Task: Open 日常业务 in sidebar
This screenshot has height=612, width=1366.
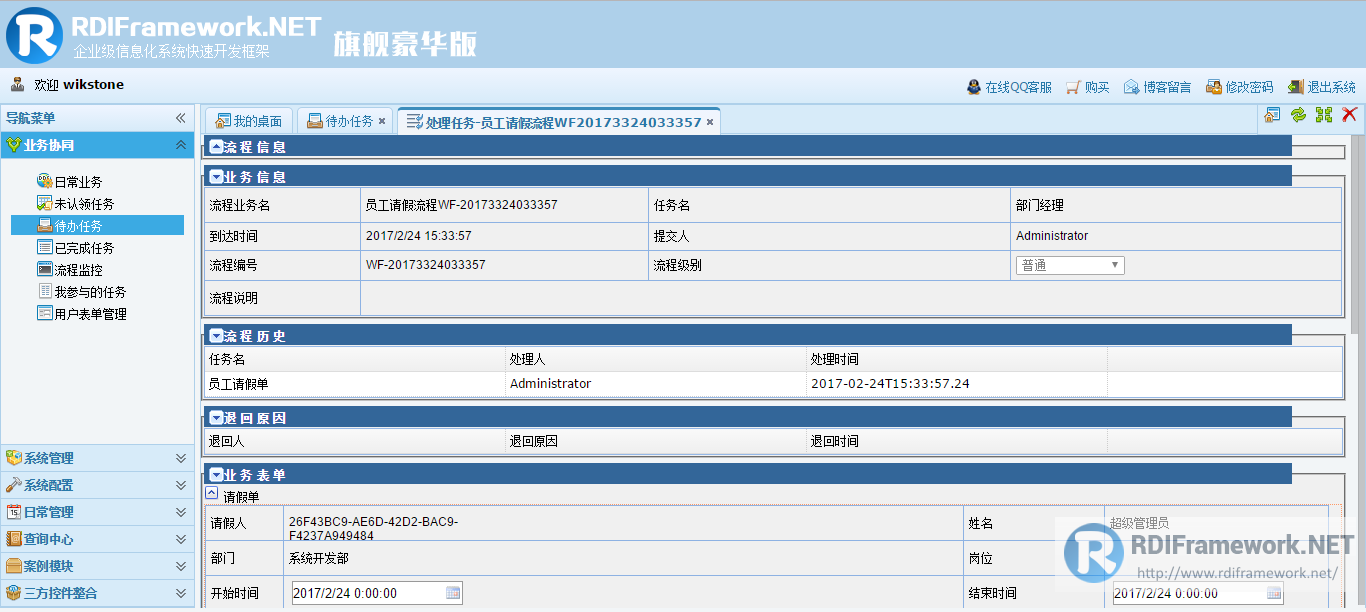Action: click(x=69, y=182)
